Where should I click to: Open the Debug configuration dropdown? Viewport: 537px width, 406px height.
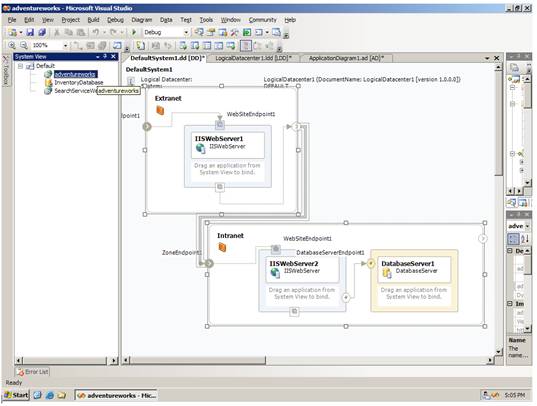186,33
